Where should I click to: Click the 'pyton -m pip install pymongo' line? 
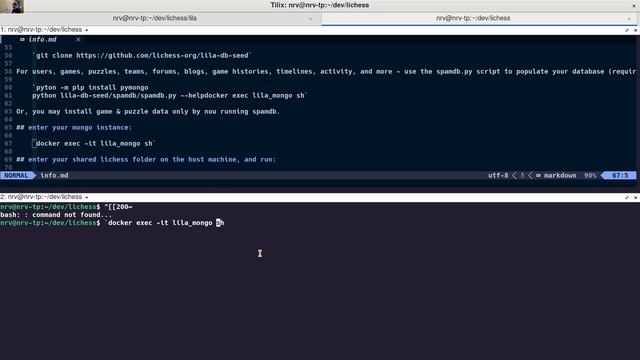click(90, 87)
